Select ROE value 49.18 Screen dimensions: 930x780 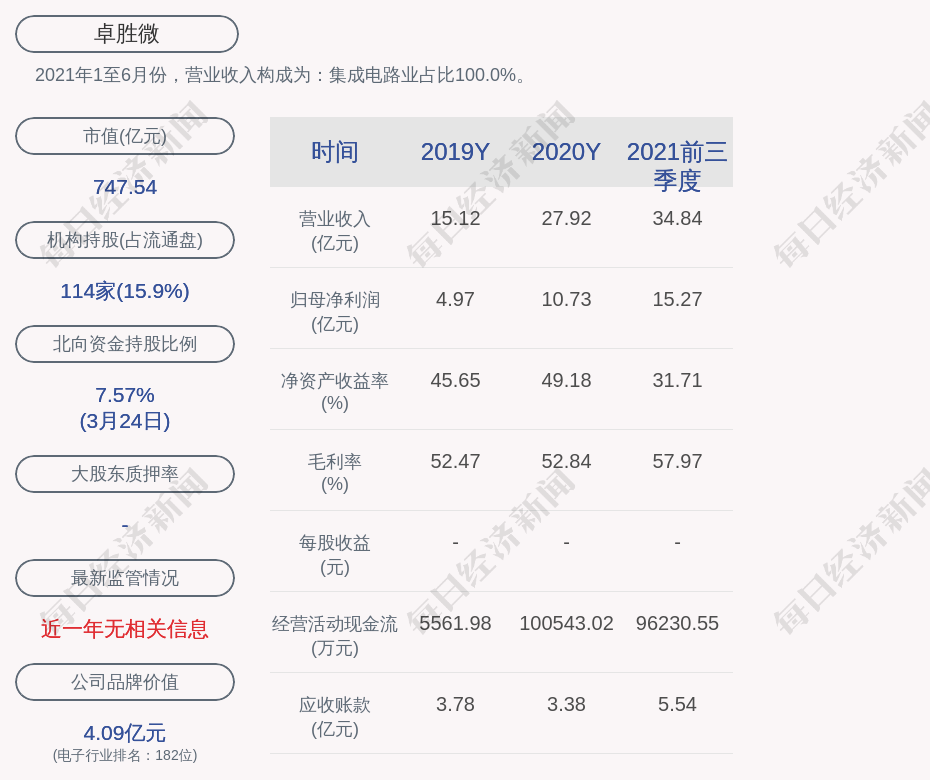click(566, 380)
